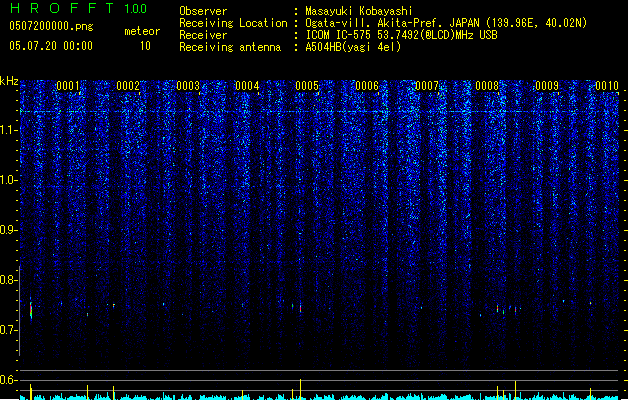Click the strong red meteor echo before 0001
The image size is (629, 400).
coord(31,309)
